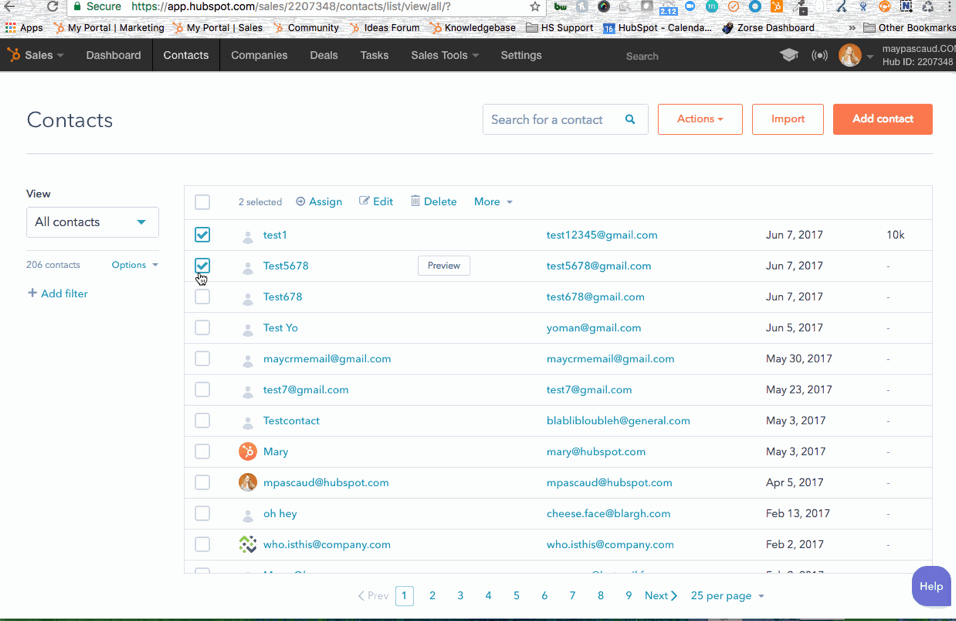Click the browser address bar URL

click(291, 7)
